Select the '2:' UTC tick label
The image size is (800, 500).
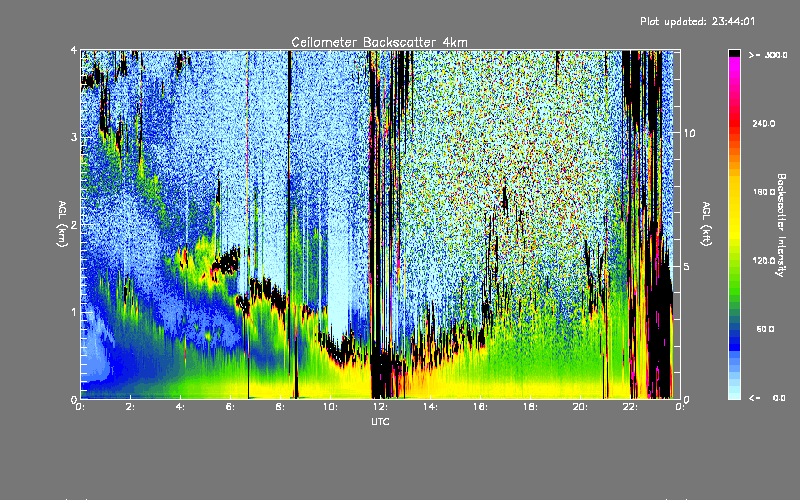130,407
